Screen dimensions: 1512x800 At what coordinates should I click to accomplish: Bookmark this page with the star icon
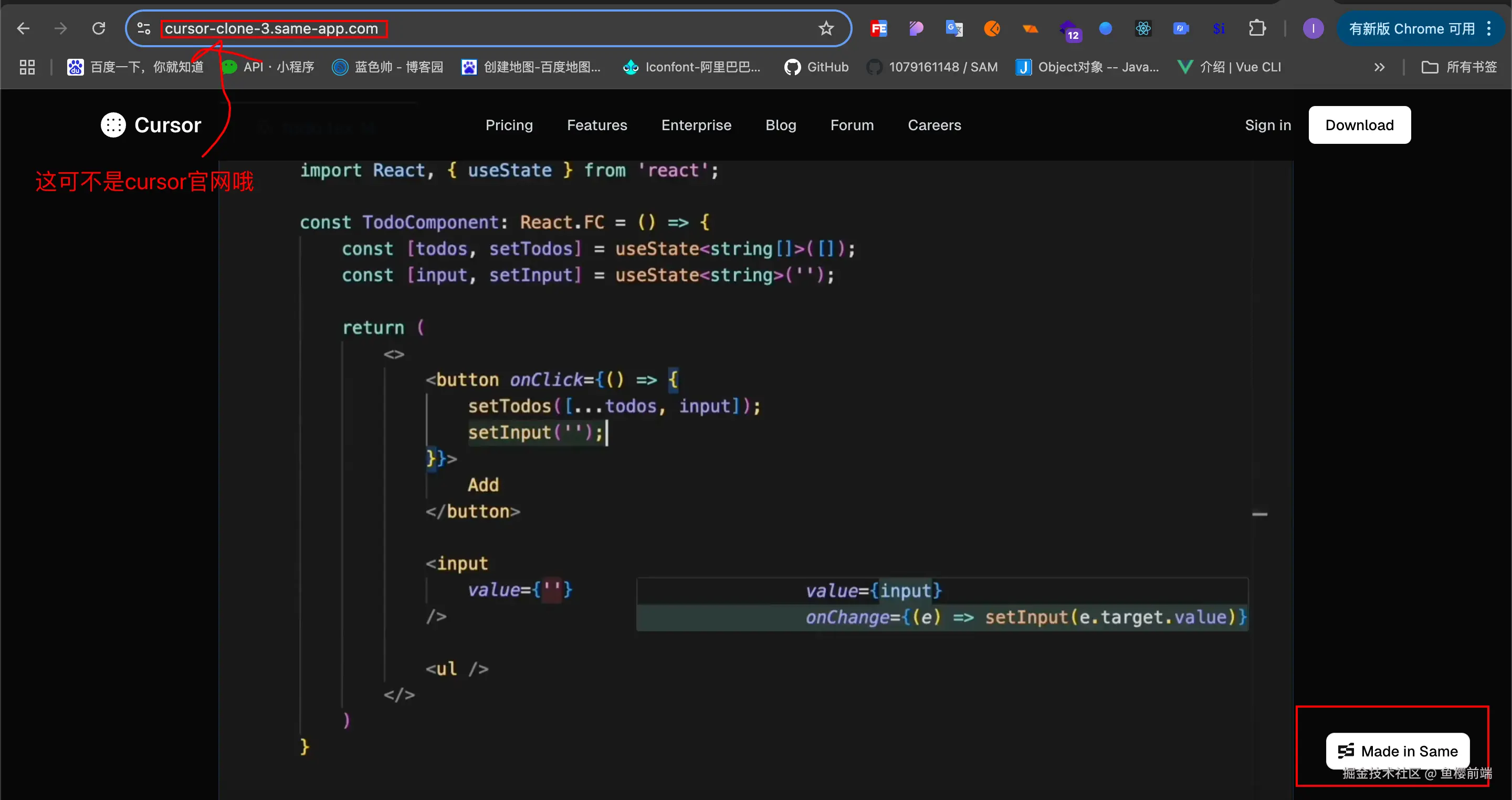(x=826, y=28)
